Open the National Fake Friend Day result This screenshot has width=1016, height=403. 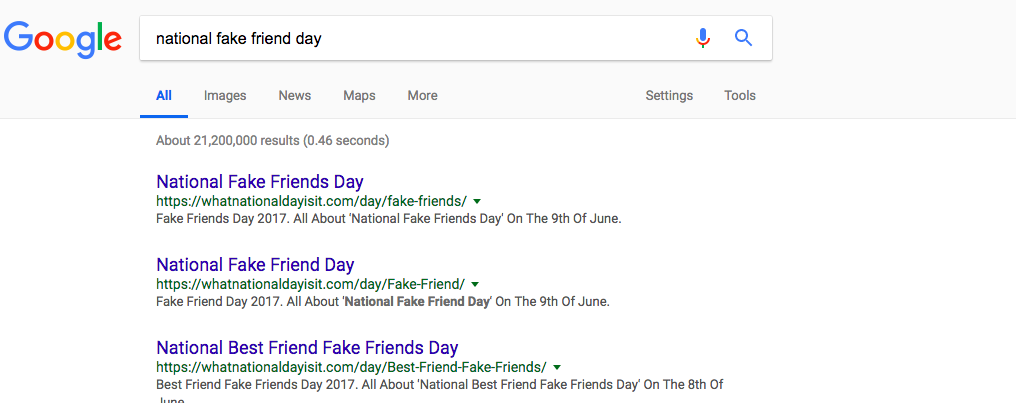coord(255,264)
